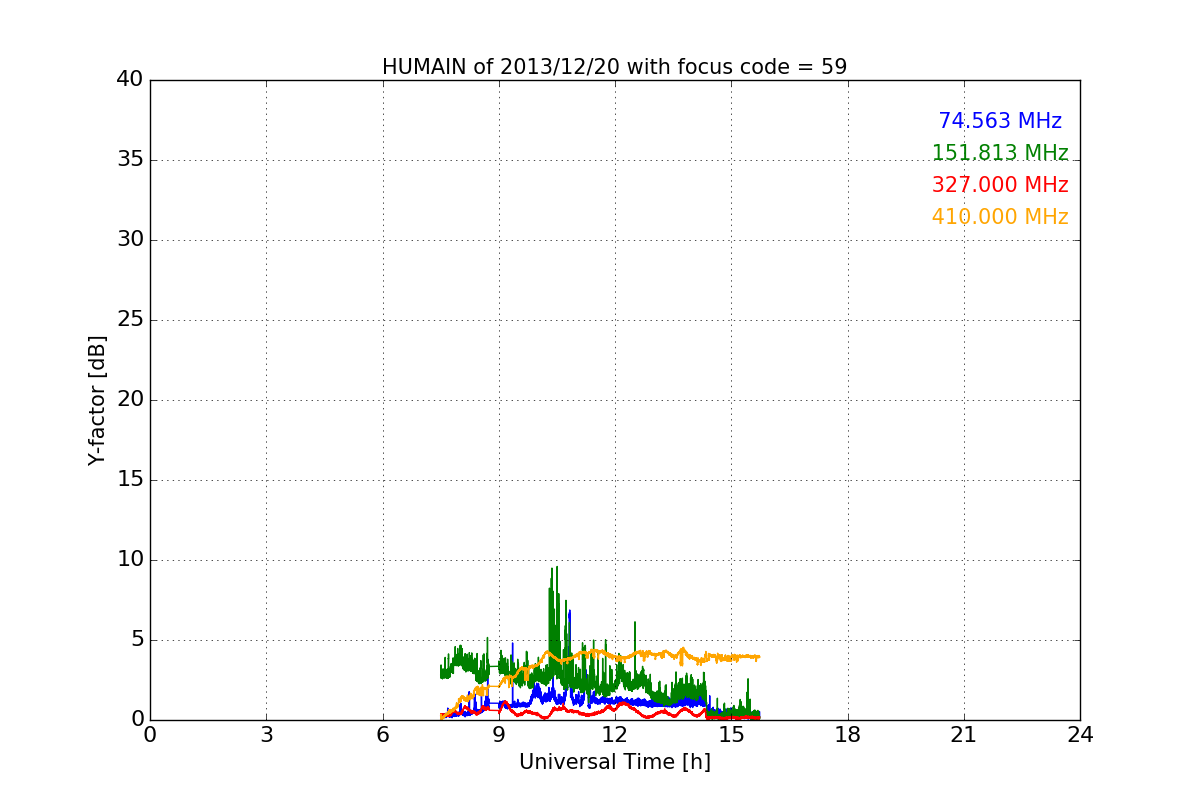This screenshot has height=800, width=1200.
Task: Click the x-axis tick label 24
Action: pyautogui.click(x=1080, y=735)
